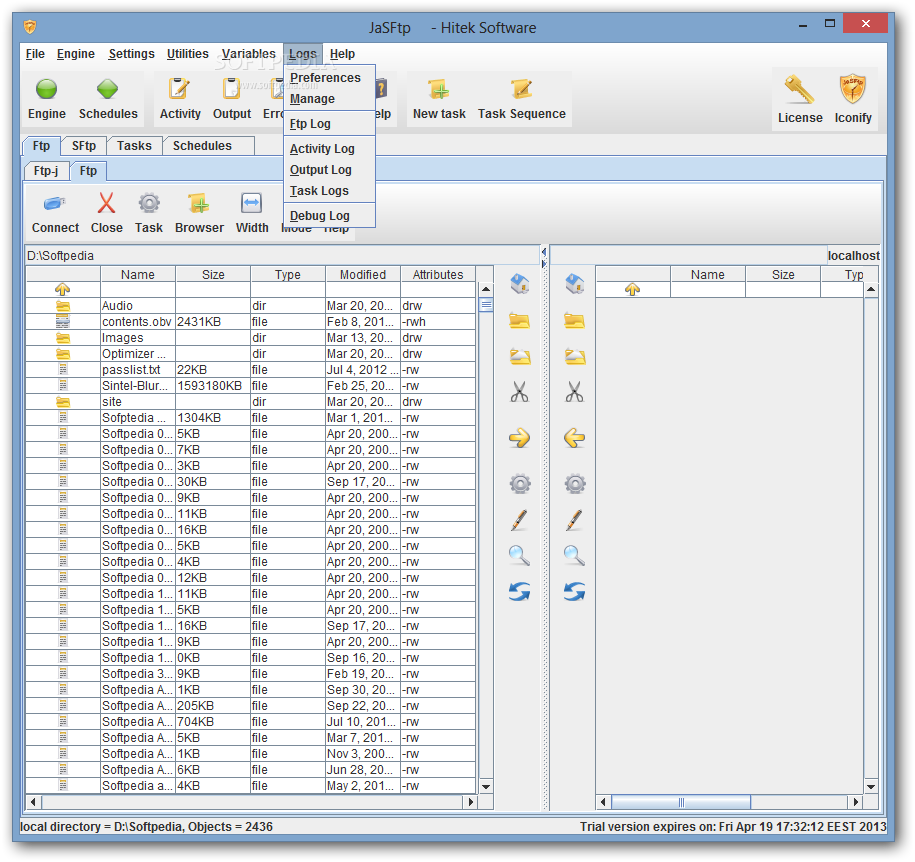Click local horizontal scrollbar right arrow

click(x=470, y=802)
